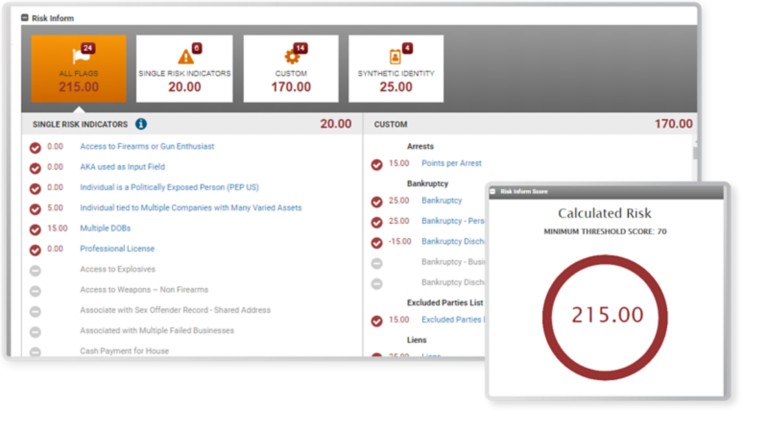Open Individual is a Politically Exposed Person link
This screenshot has height=432, width=768.
(169, 187)
